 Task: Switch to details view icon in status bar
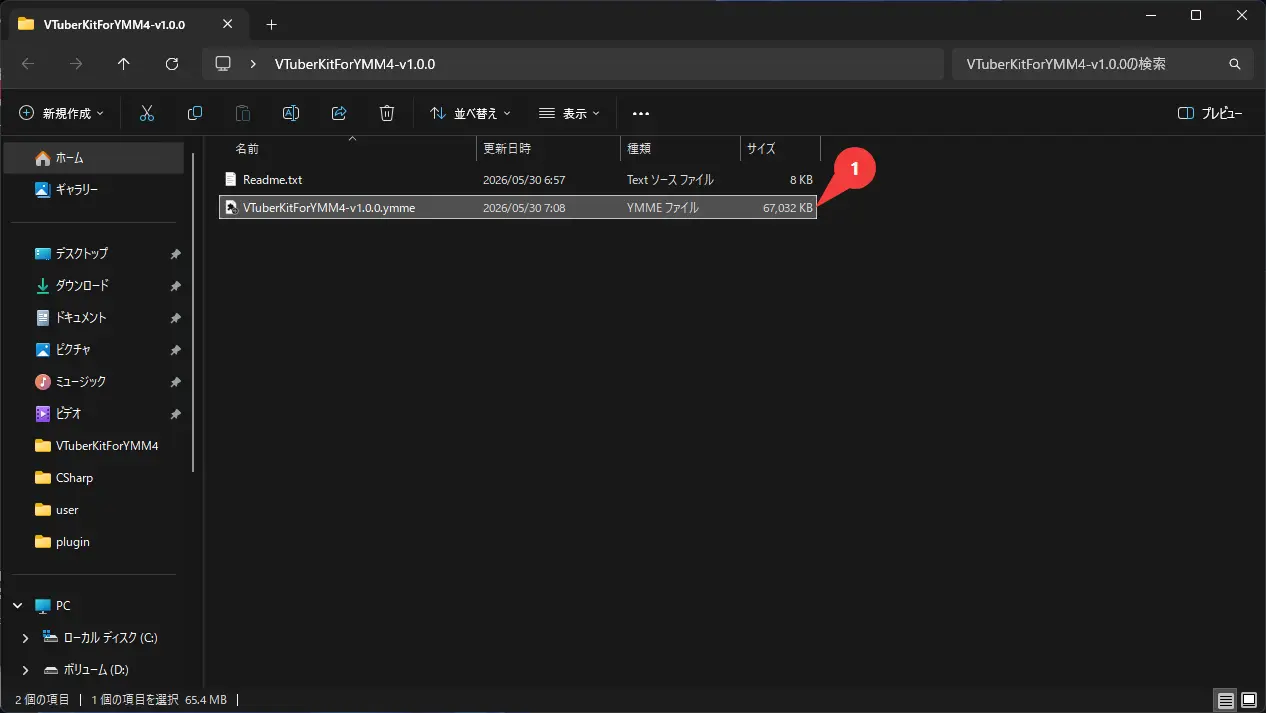[x=1225, y=700]
